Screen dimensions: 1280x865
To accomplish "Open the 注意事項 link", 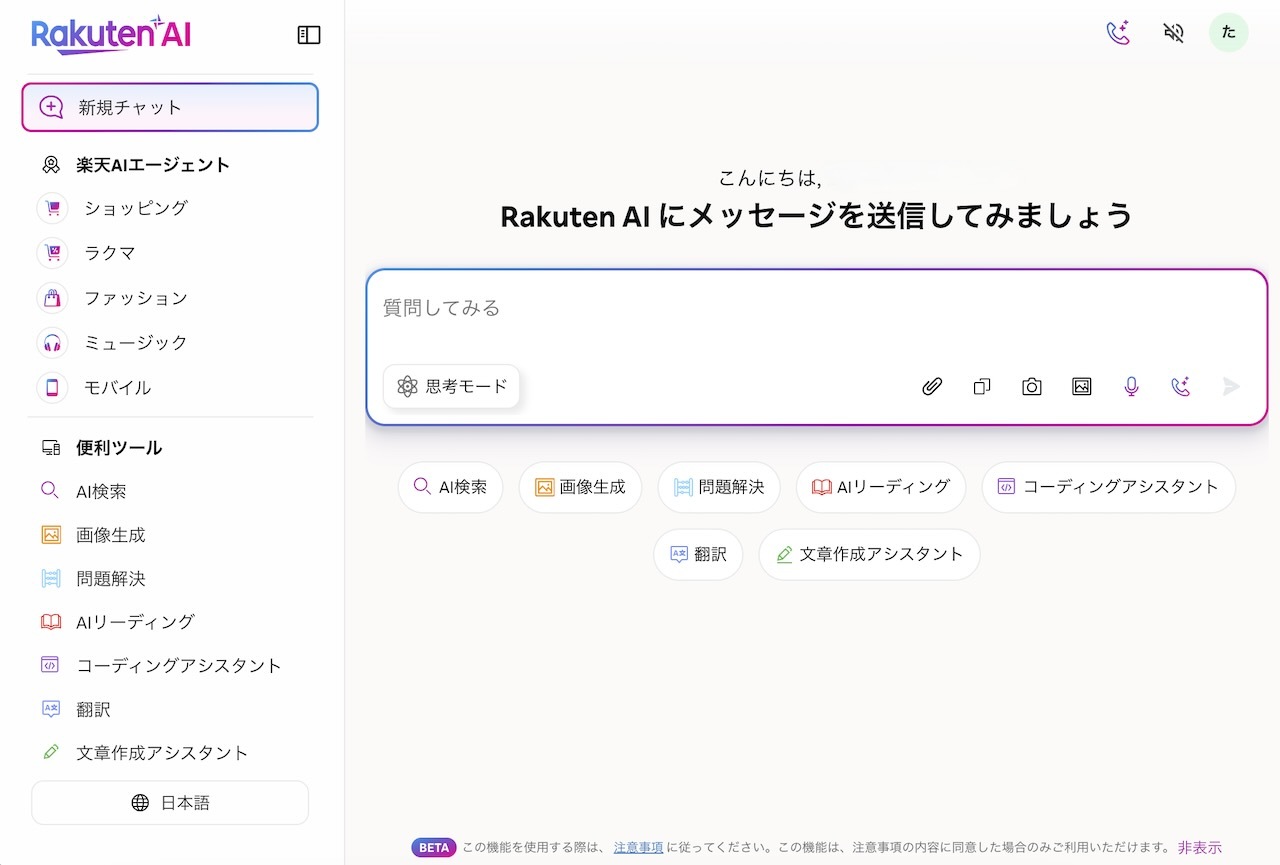I will tap(638, 847).
